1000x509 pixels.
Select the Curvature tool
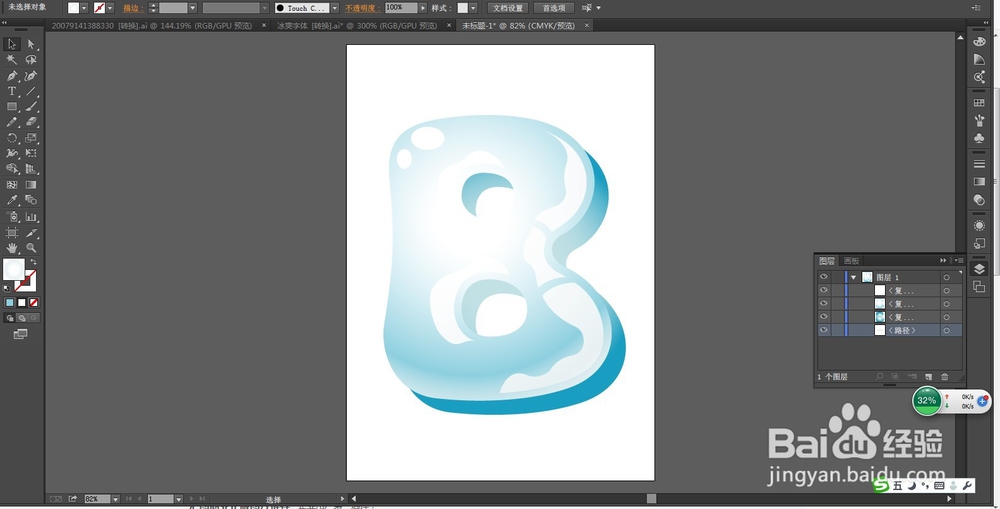pos(31,75)
